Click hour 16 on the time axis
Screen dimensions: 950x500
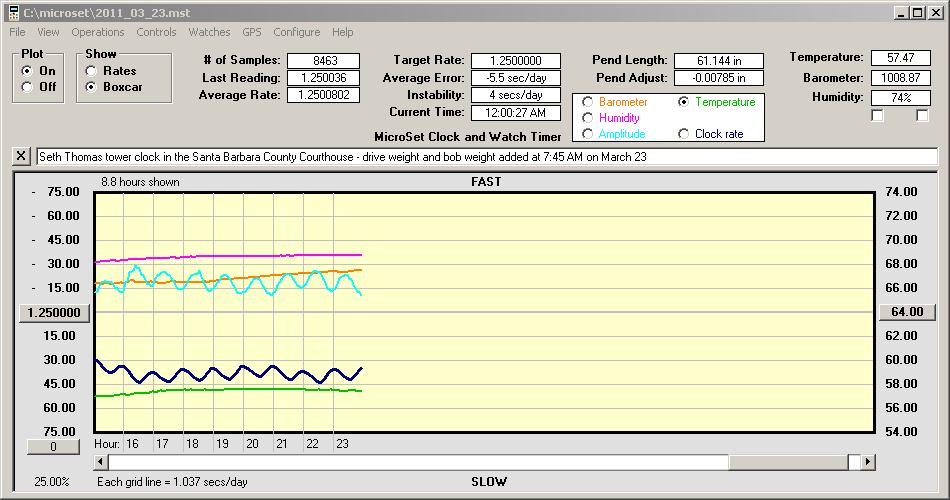[132, 444]
